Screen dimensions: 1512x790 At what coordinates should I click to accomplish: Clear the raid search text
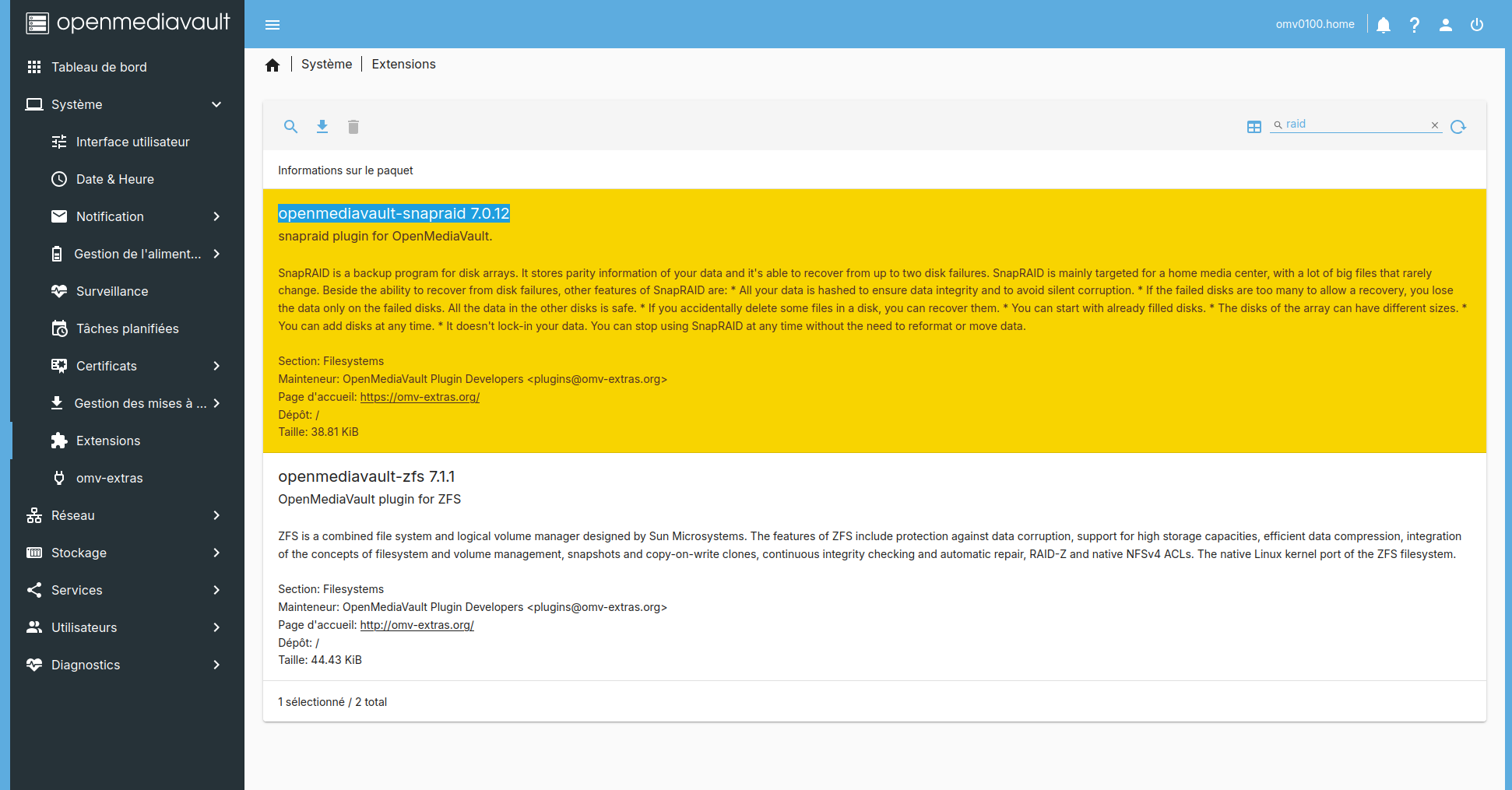[x=1435, y=125]
